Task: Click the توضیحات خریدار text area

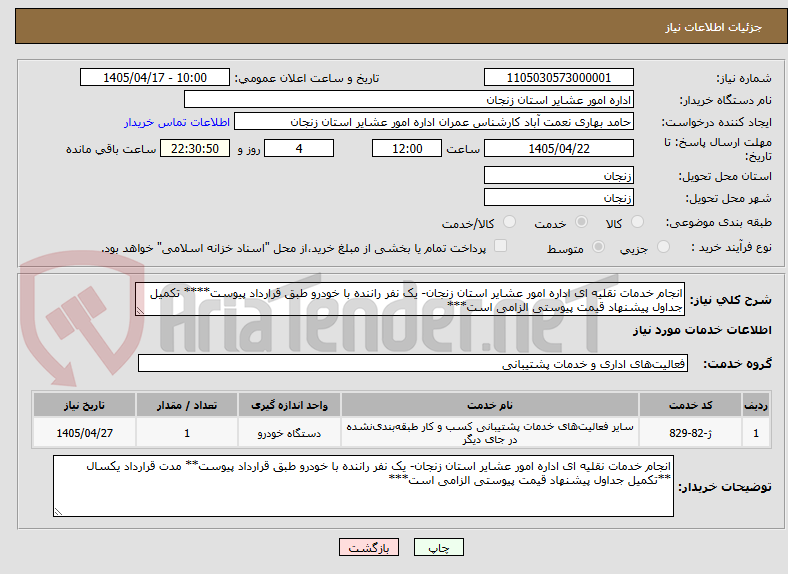Action: [363, 486]
